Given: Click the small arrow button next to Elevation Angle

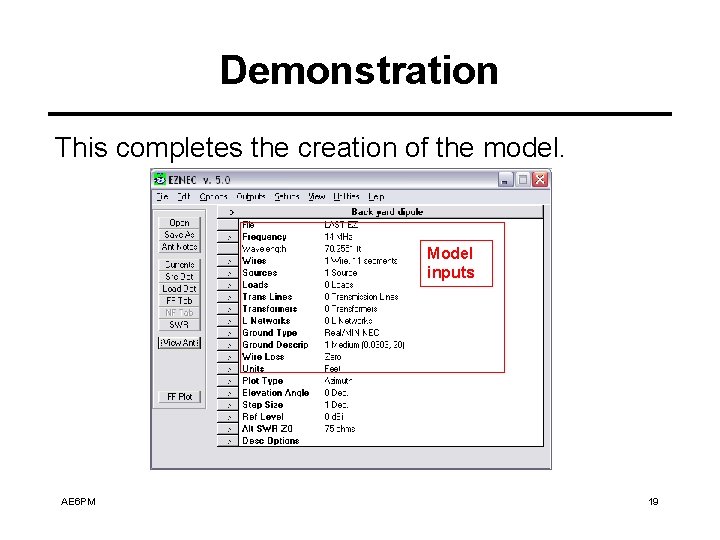Looking at the screenshot, I should pos(228,393).
